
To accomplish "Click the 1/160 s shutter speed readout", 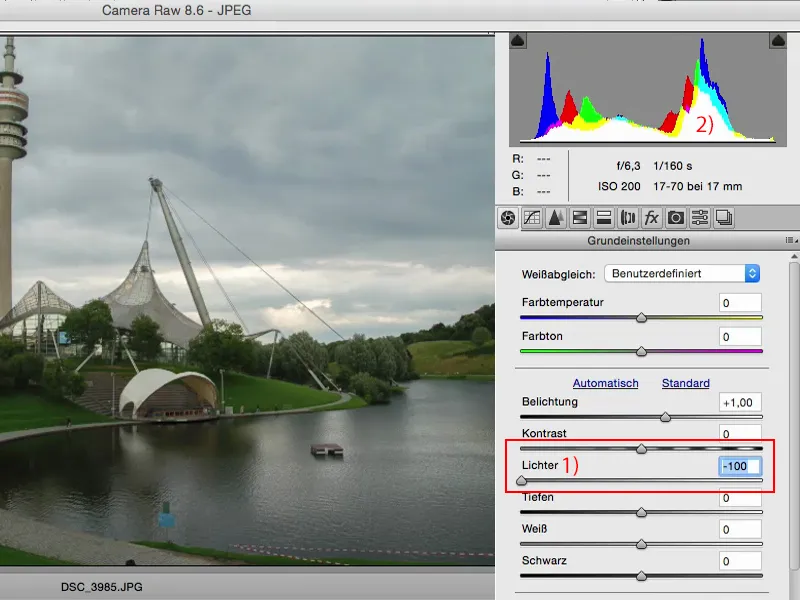I will tap(672, 166).
